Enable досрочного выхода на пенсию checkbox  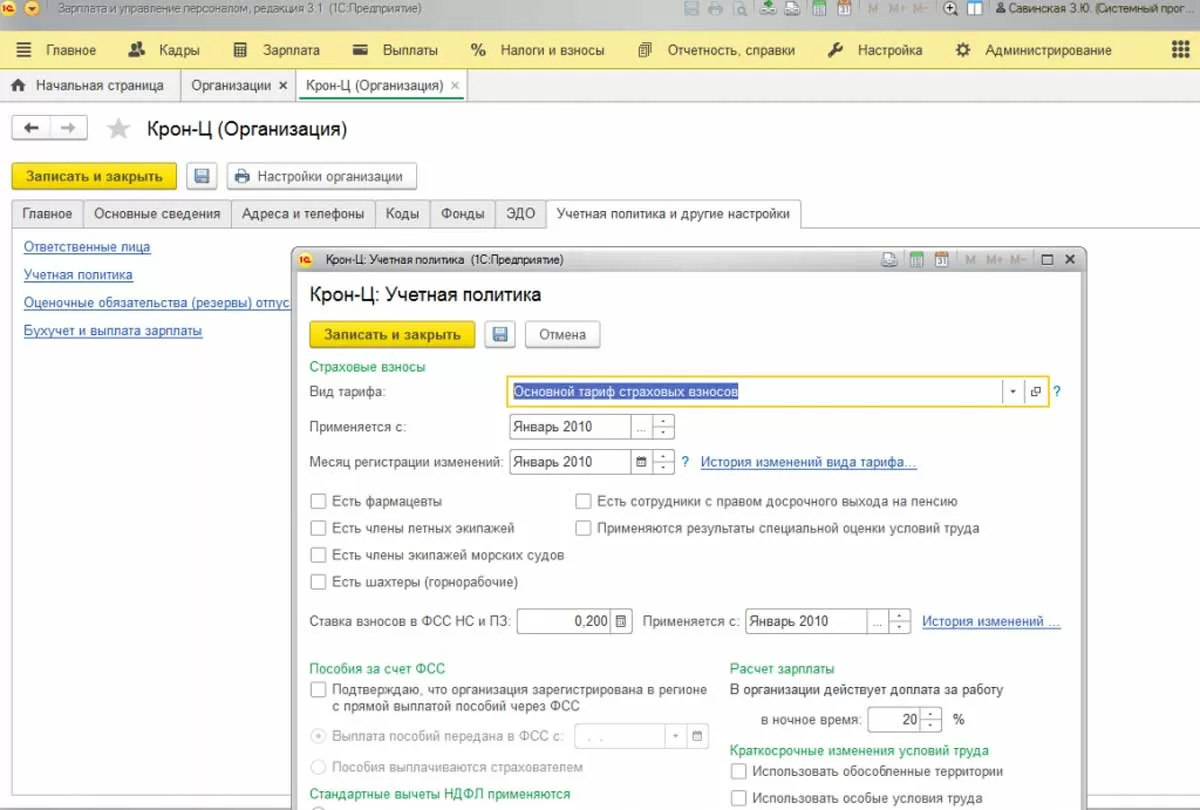583,501
